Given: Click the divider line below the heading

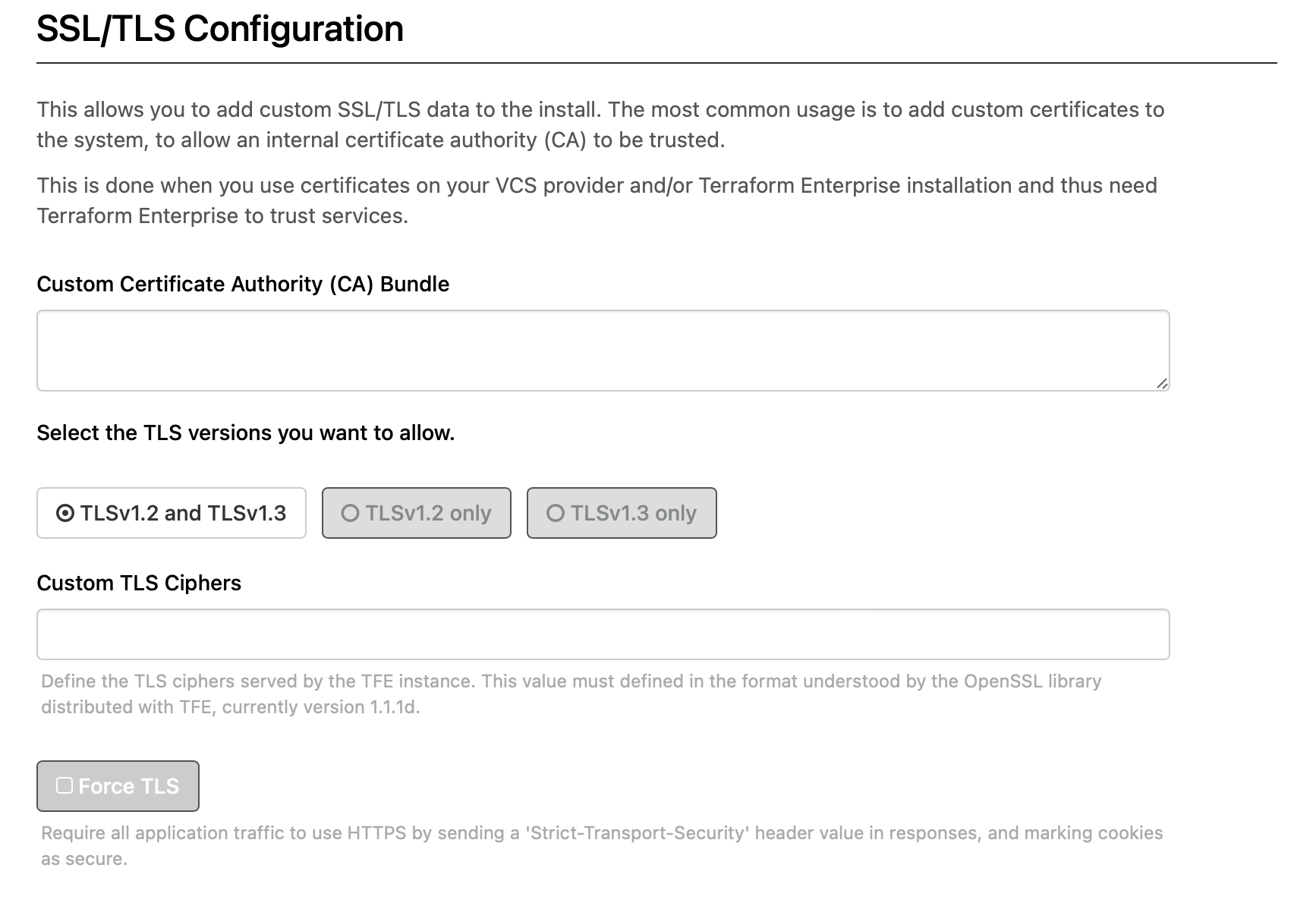Looking at the screenshot, I should (656, 63).
